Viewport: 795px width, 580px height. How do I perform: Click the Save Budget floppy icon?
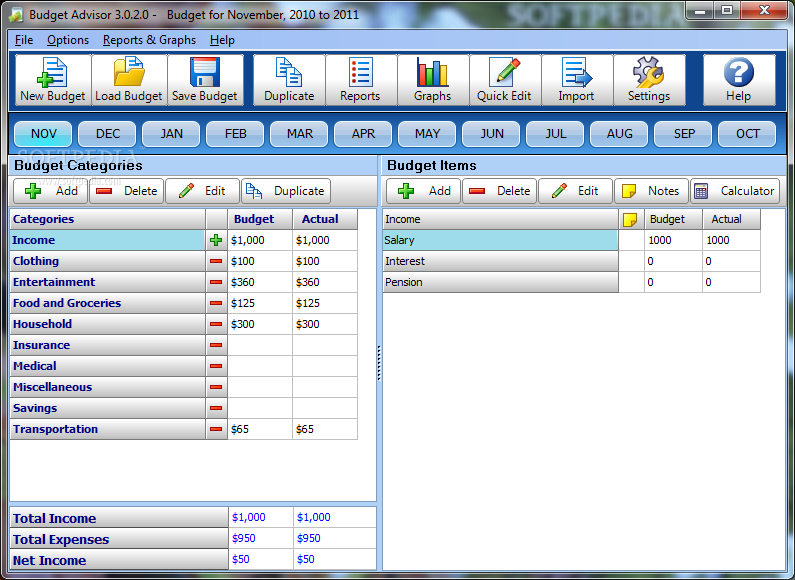click(205, 80)
